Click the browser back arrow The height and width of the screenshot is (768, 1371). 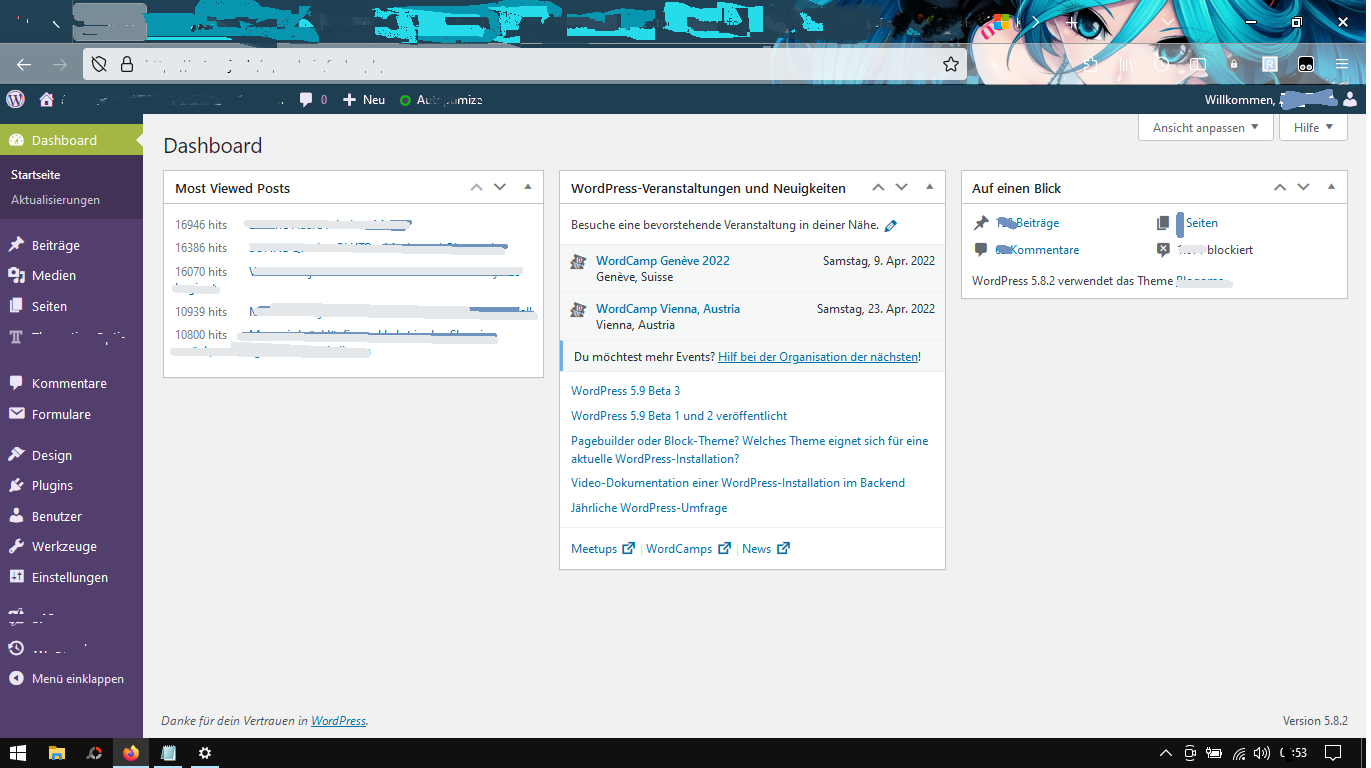(x=24, y=64)
